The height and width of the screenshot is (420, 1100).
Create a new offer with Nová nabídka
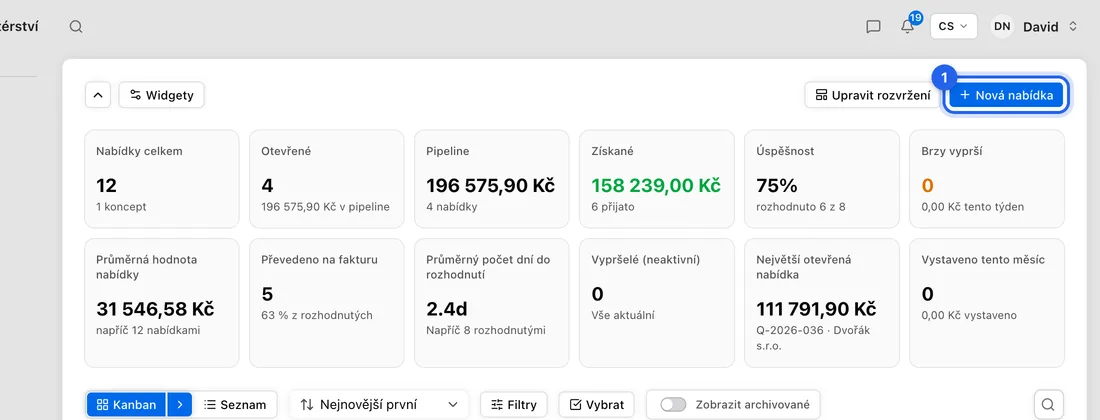pos(1006,95)
